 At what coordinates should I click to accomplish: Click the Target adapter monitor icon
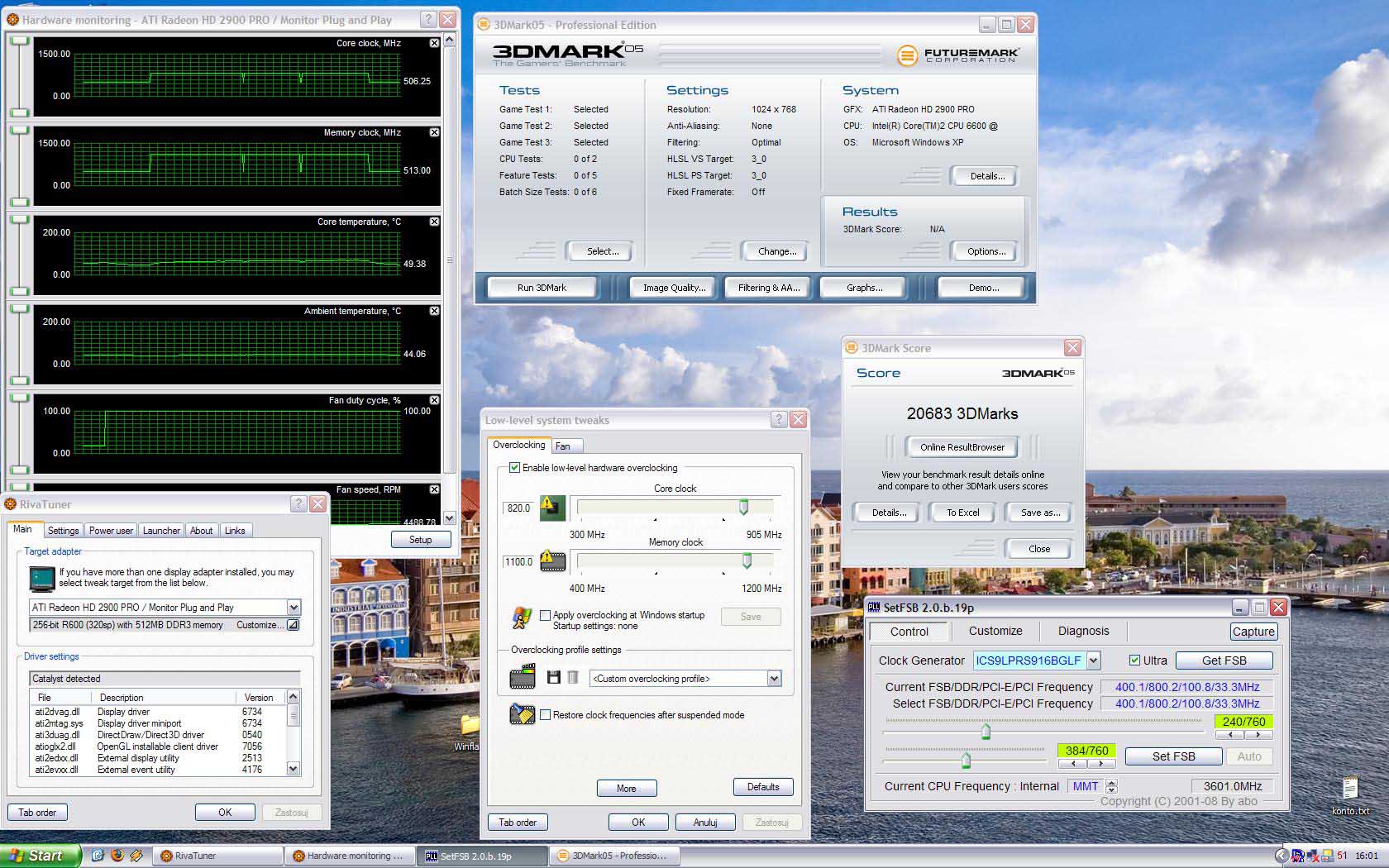click(x=41, y=578)
